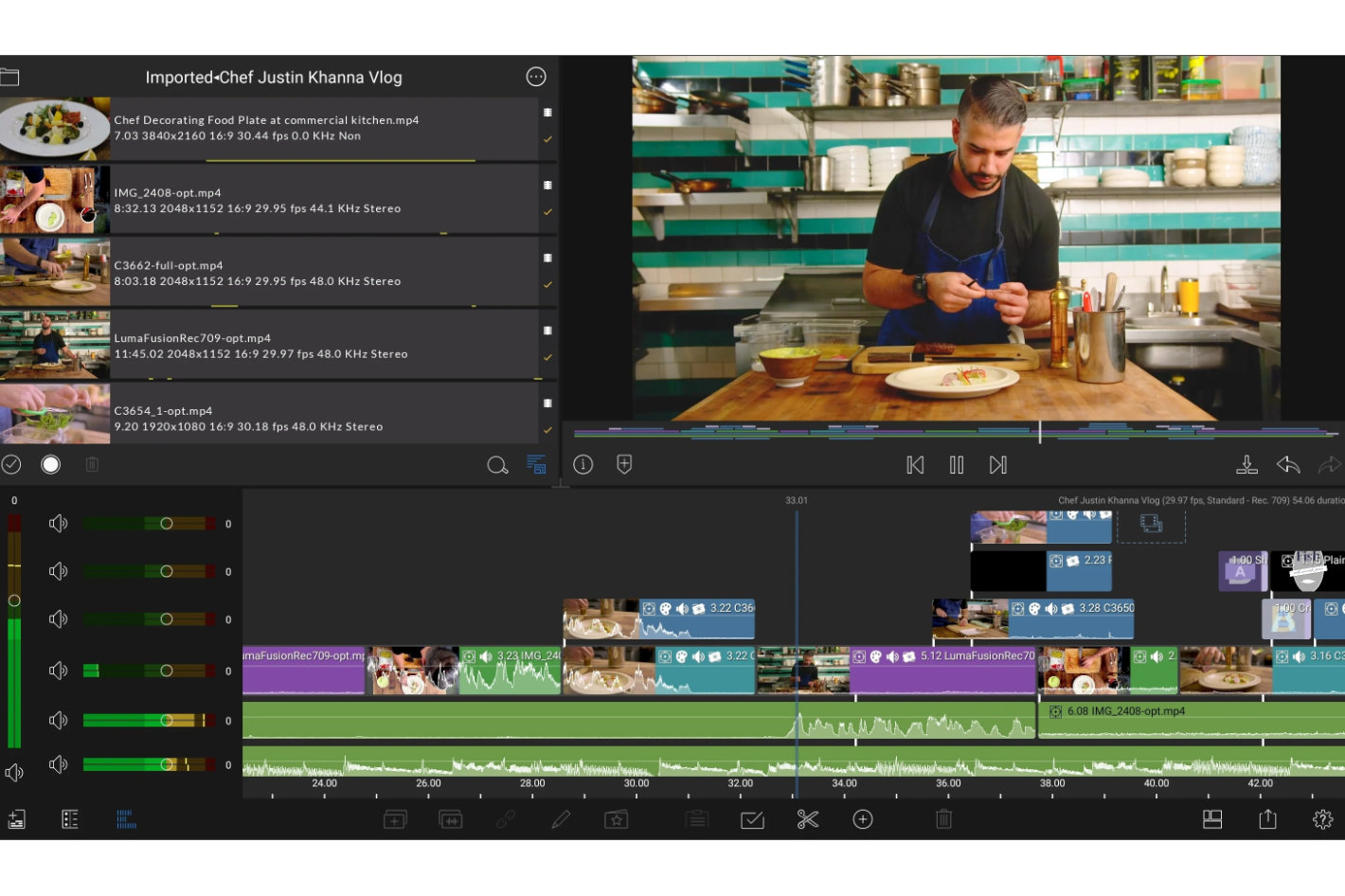Open the add track headers icon
The height and width of the screenshot is (896, 1345).
17,819
